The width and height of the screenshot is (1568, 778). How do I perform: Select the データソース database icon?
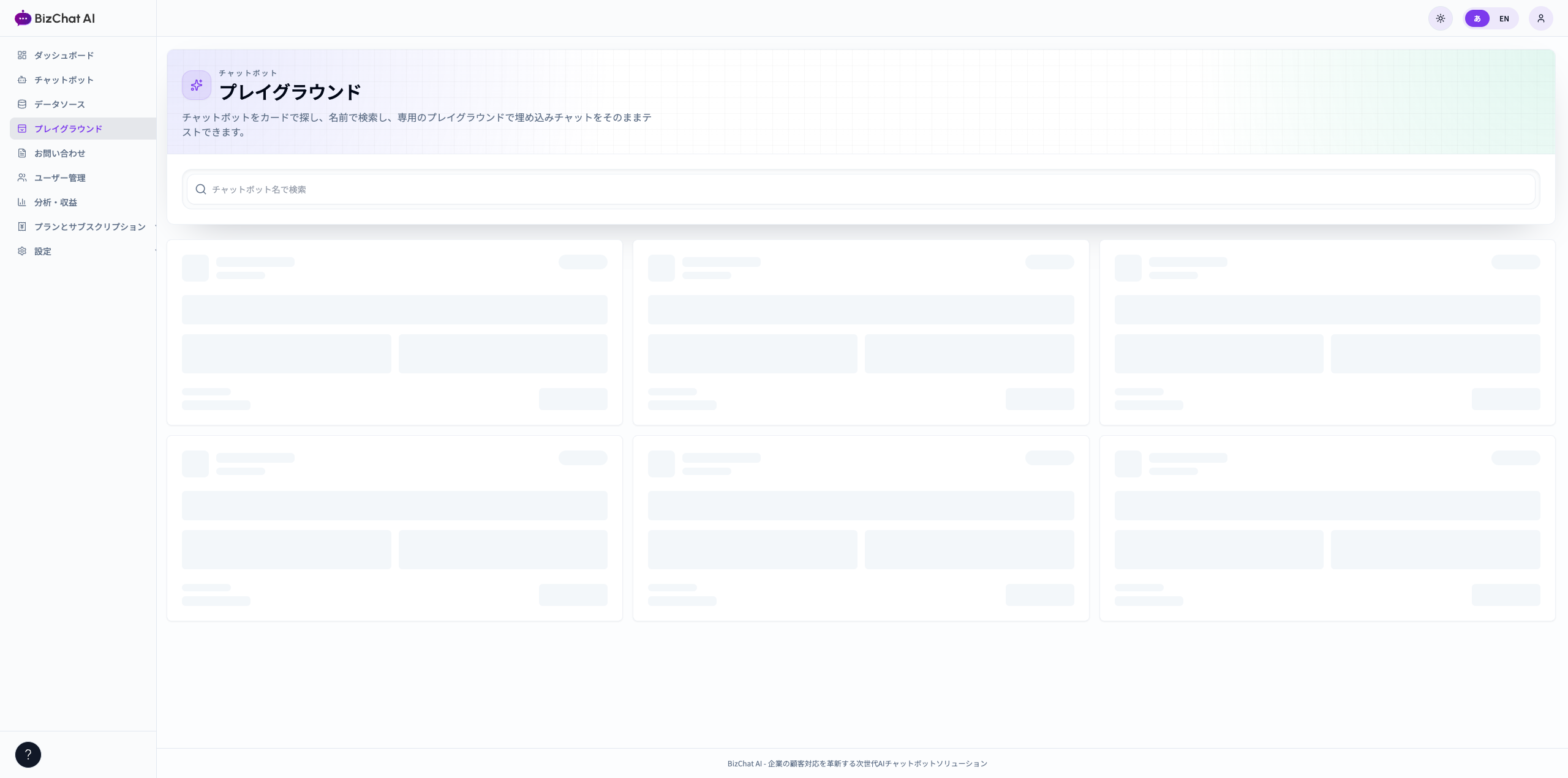tap(22, 104)
